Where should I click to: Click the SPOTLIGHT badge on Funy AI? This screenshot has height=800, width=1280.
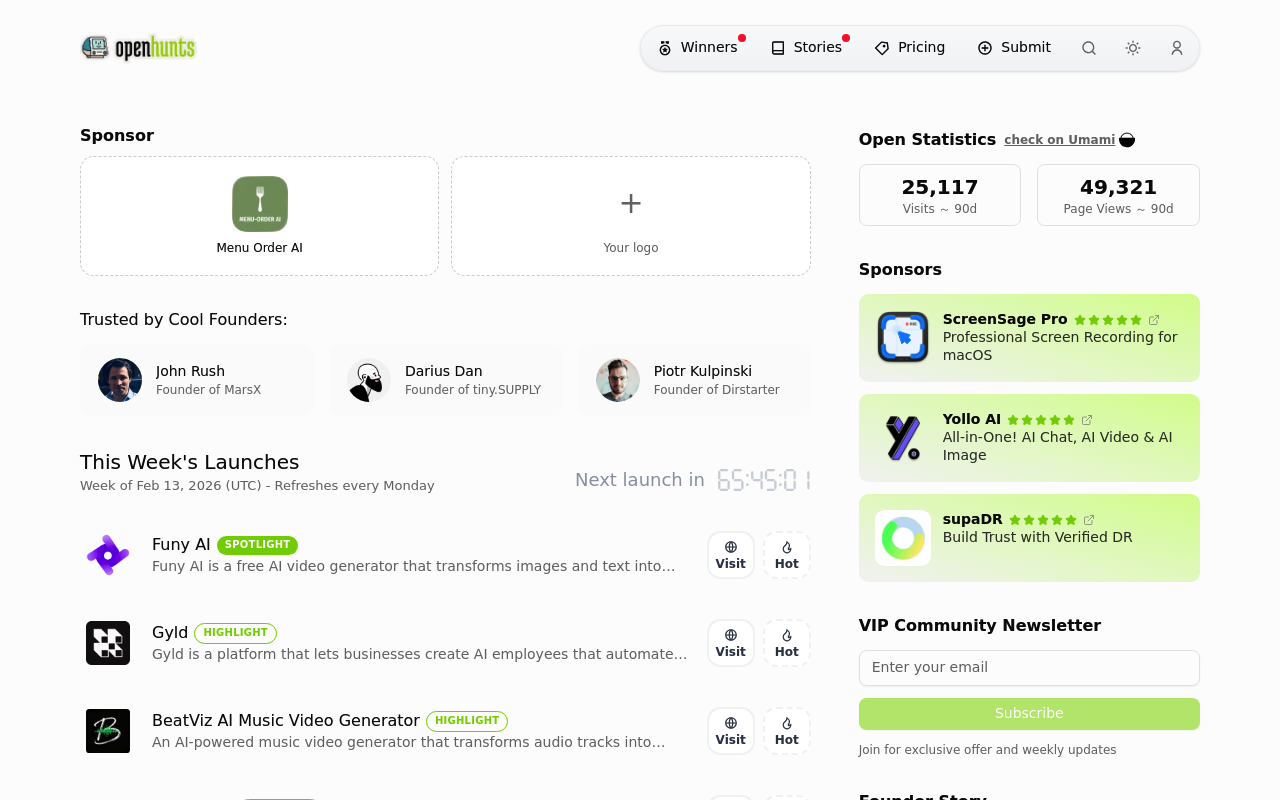257,545
